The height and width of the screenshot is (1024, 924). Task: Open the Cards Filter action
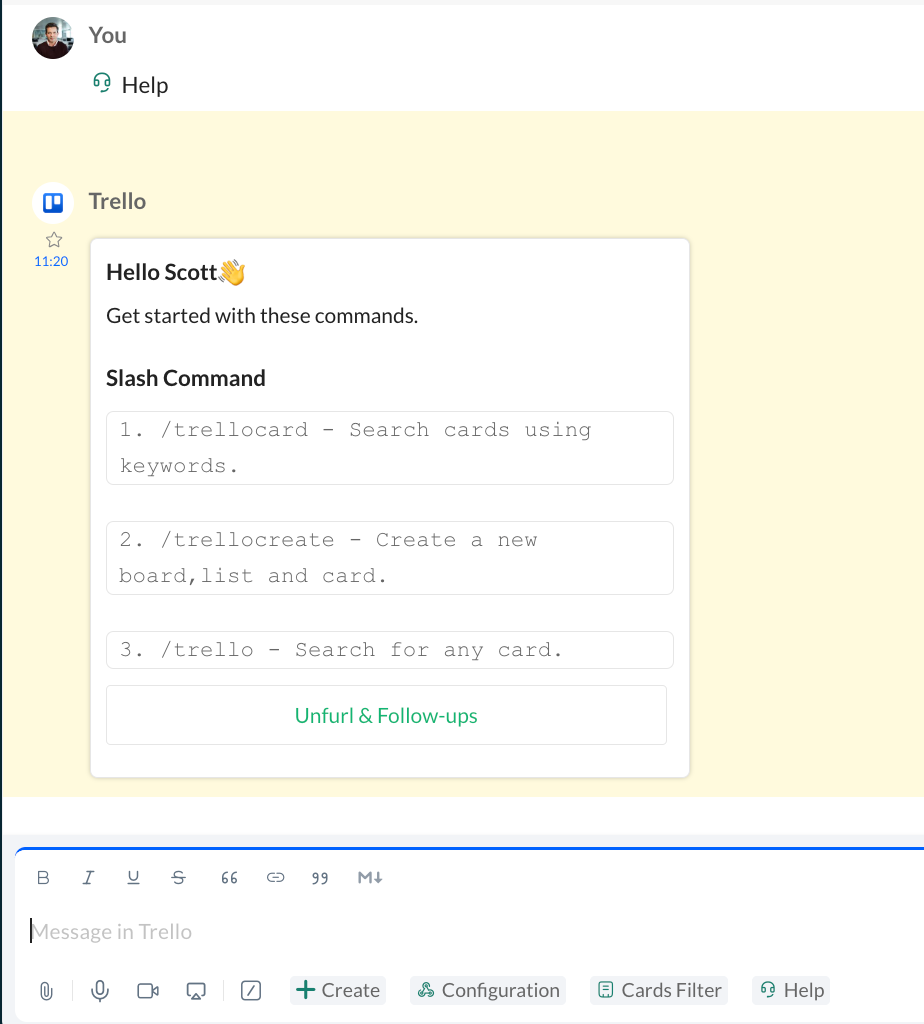(x=659, y=990)
